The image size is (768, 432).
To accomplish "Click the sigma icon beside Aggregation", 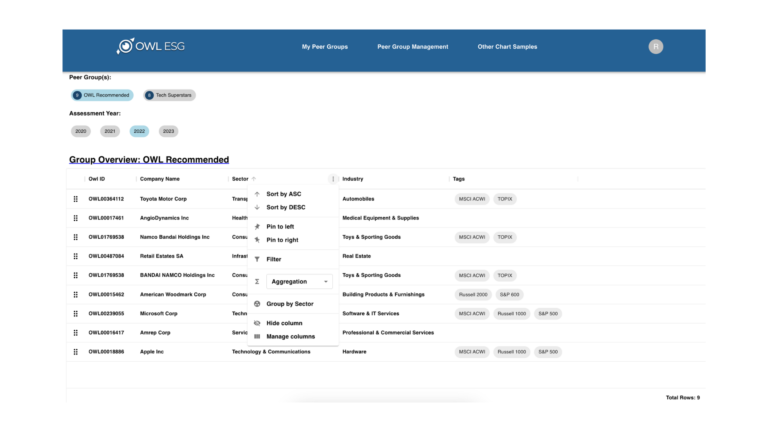I will tap(257, 282).
